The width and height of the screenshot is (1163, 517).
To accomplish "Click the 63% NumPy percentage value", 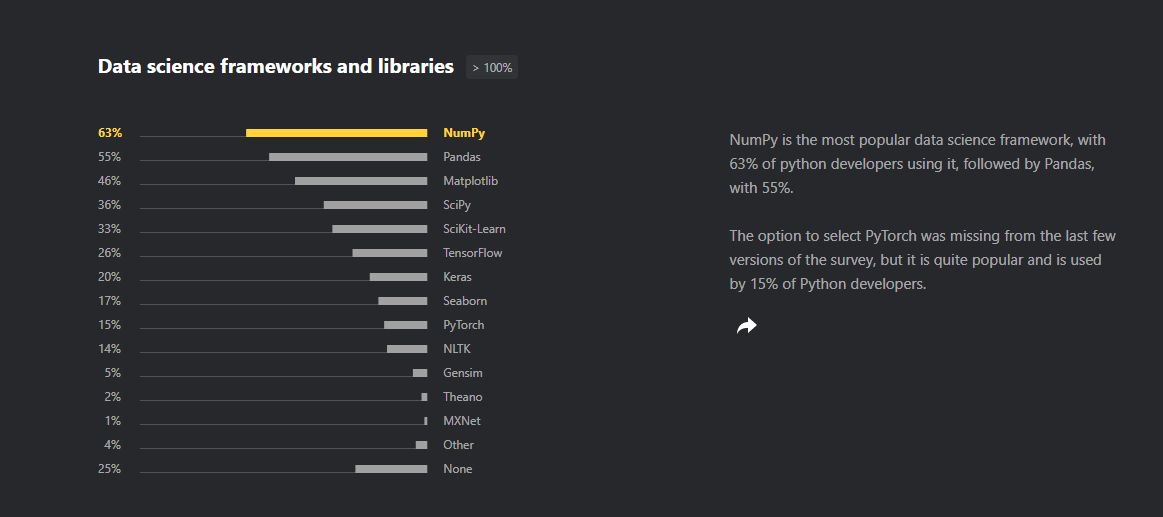I will tap(110, 133).
